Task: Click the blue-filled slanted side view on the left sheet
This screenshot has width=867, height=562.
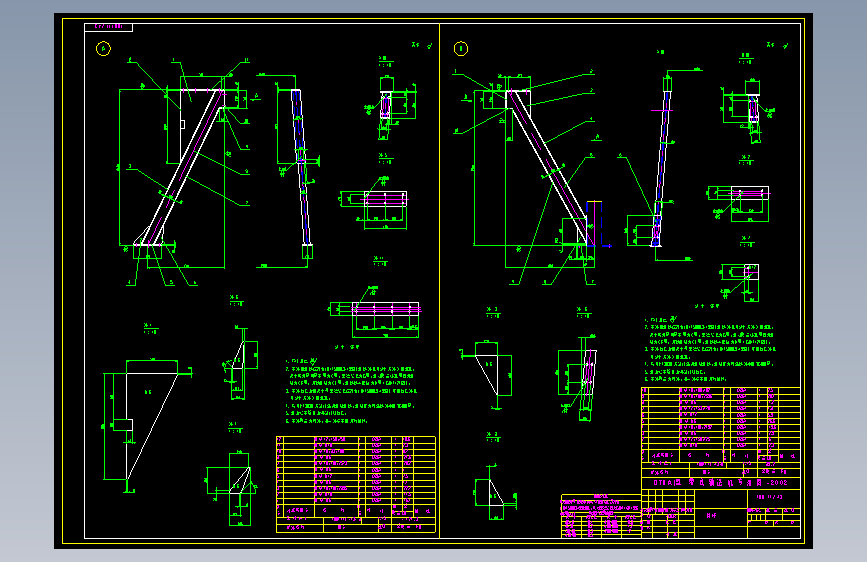Action: [x=301, y=167]
